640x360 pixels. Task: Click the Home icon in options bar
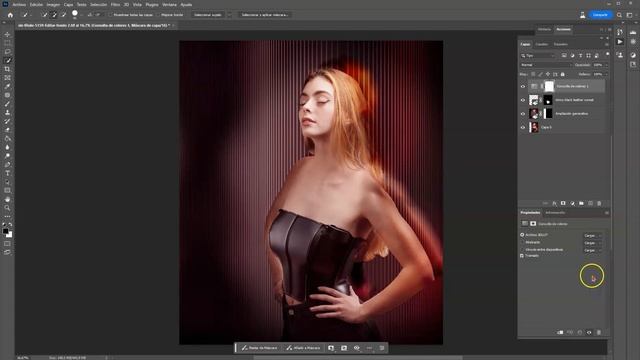[x=10, y=15]
